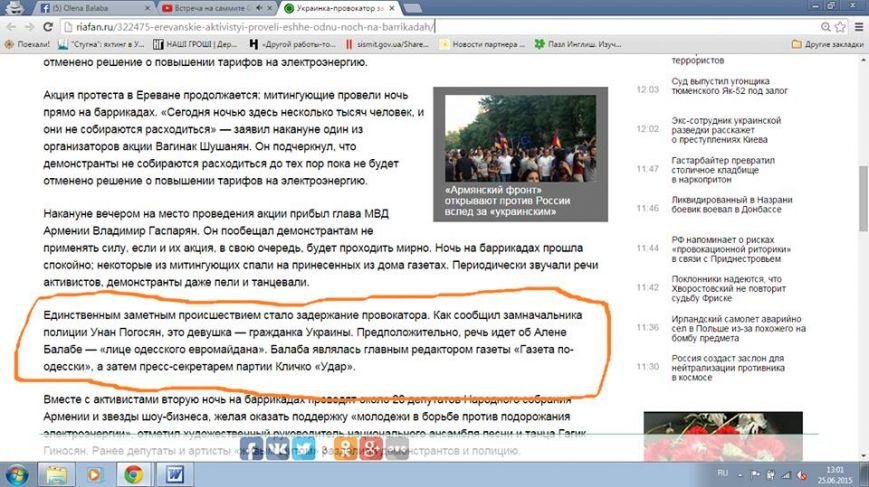The image size is (869, 487).
Task: Open news 'Россия создаст заслон для нейтрализации'
Action: [728, 367]
